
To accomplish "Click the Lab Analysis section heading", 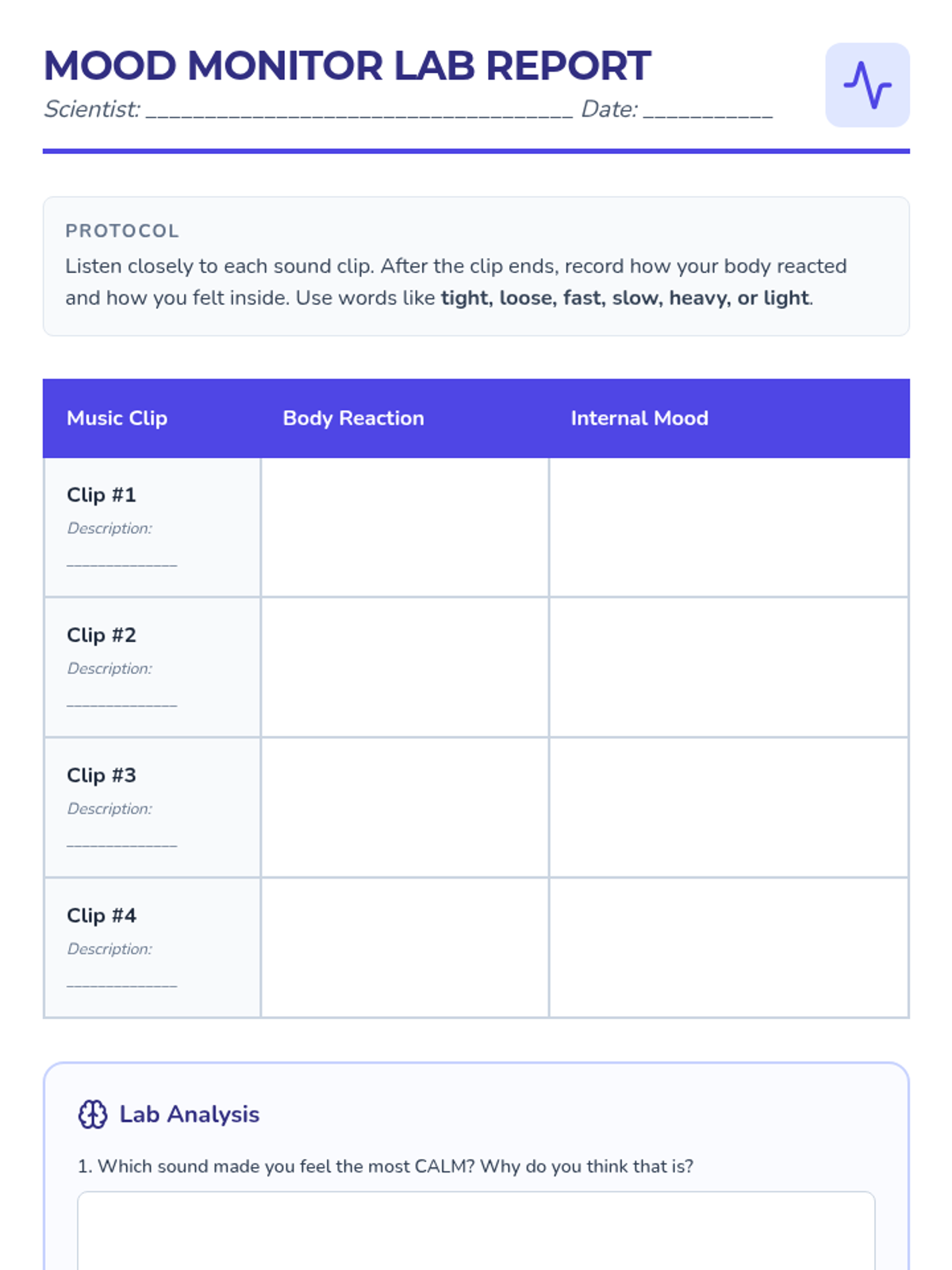I will pyautogui.click(x=190, y=1114).
